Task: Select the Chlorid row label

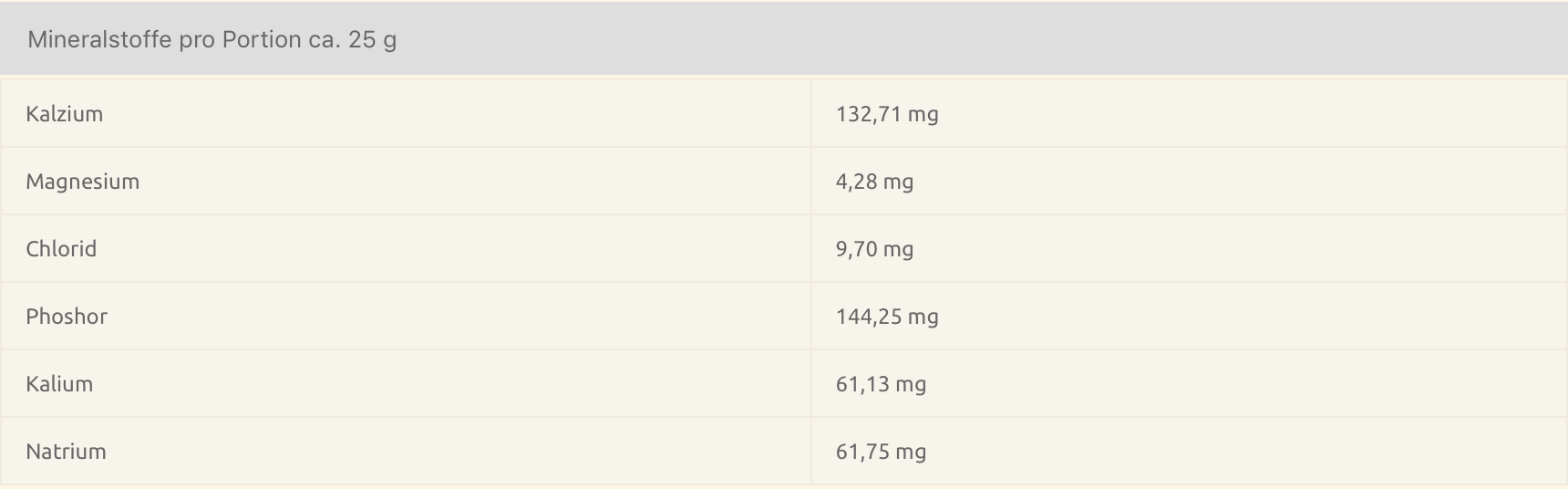Action: (61, 249)
